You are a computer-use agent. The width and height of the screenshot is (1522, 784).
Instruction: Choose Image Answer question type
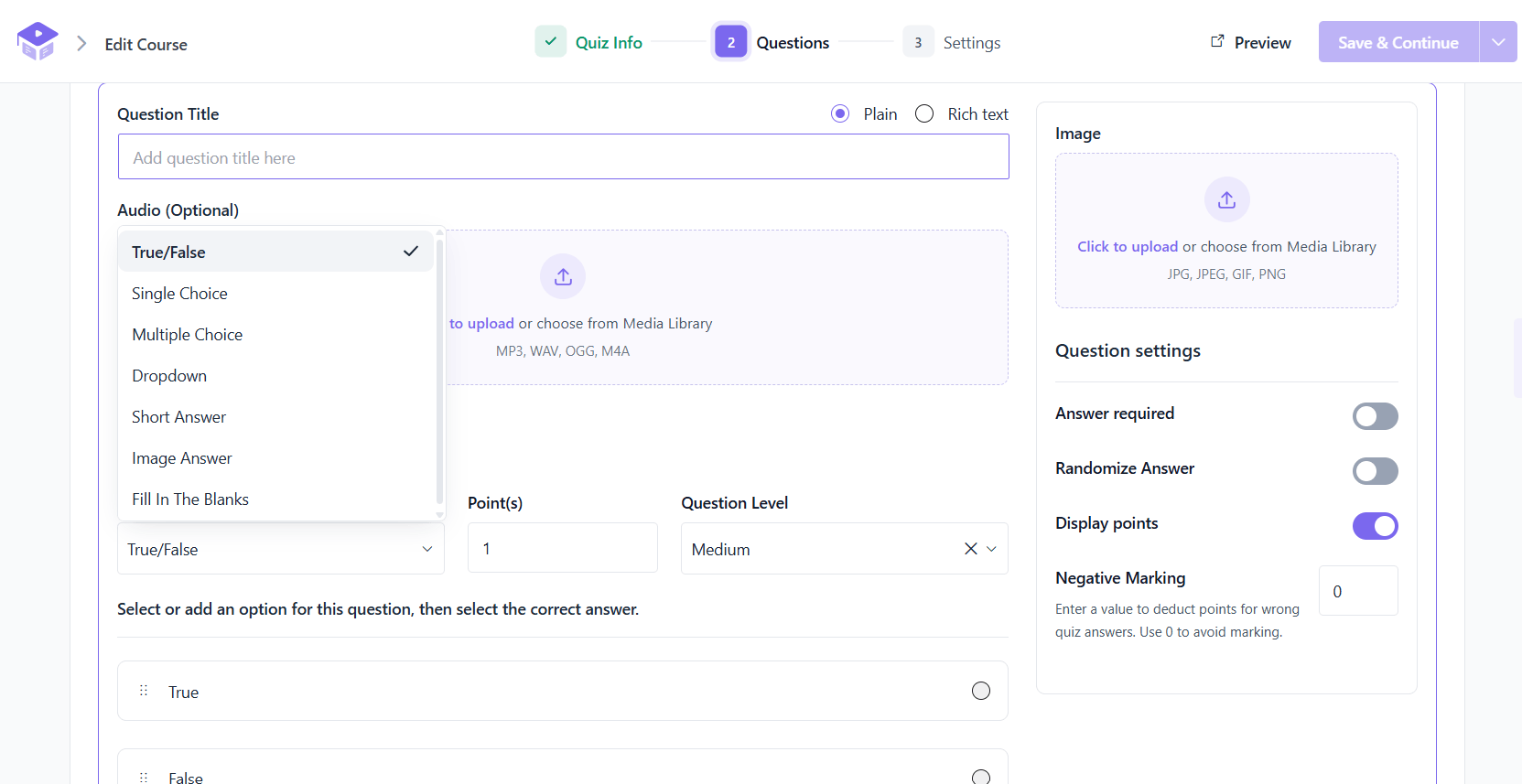click(275, 457)
